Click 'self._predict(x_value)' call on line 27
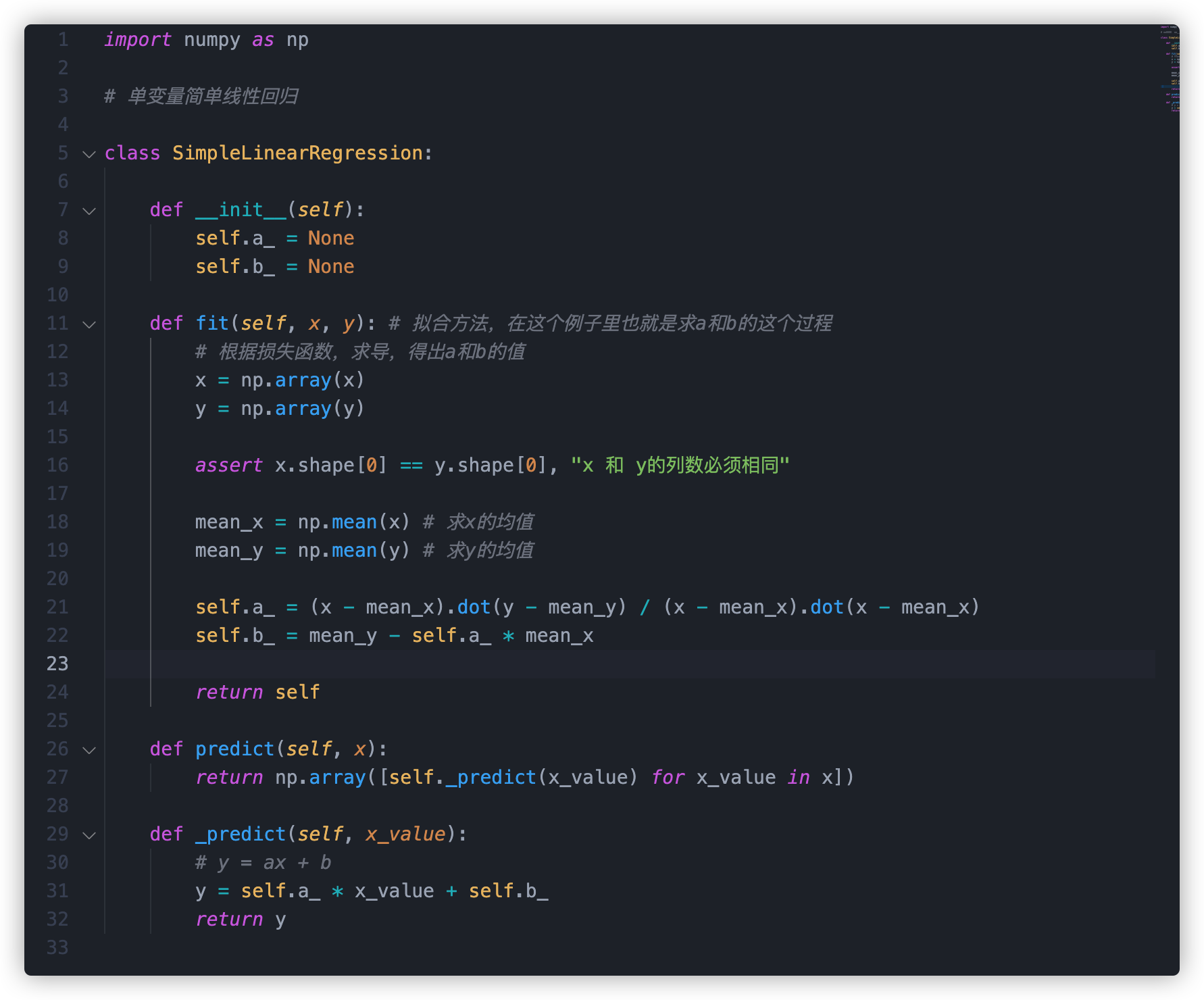 [513, 778]
